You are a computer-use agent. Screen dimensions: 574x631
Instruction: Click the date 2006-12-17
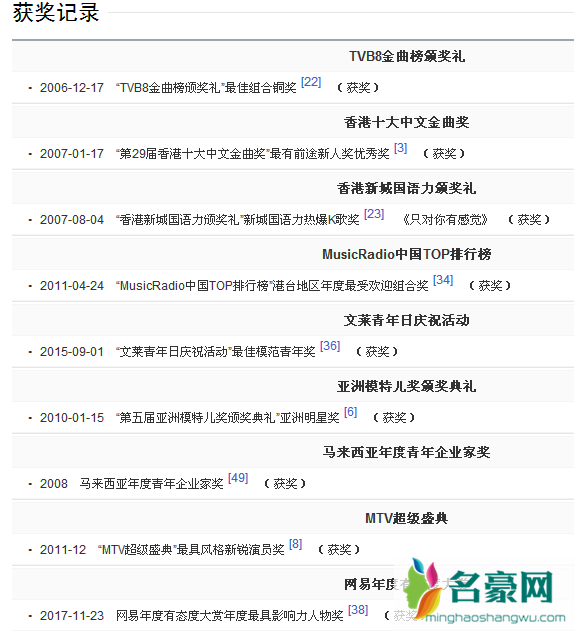tap(72, 88)
